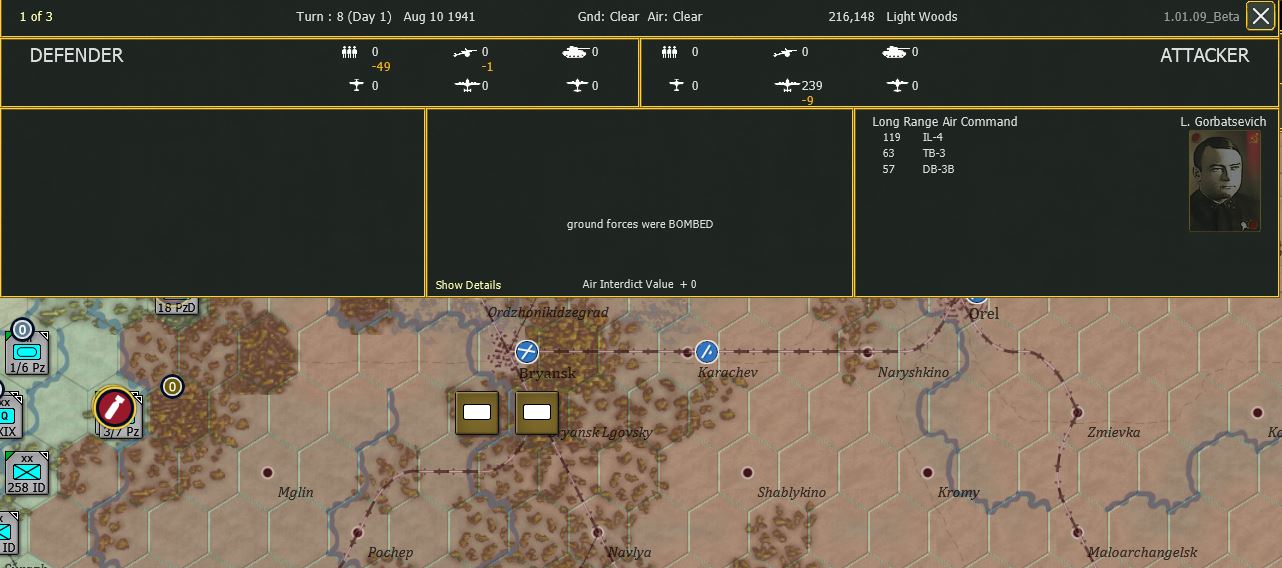The height and width of the screenshot is (568, 1282).
Task: Click the Zmievka town marker
Action: pyautogui.click(x=1077, y=412)
